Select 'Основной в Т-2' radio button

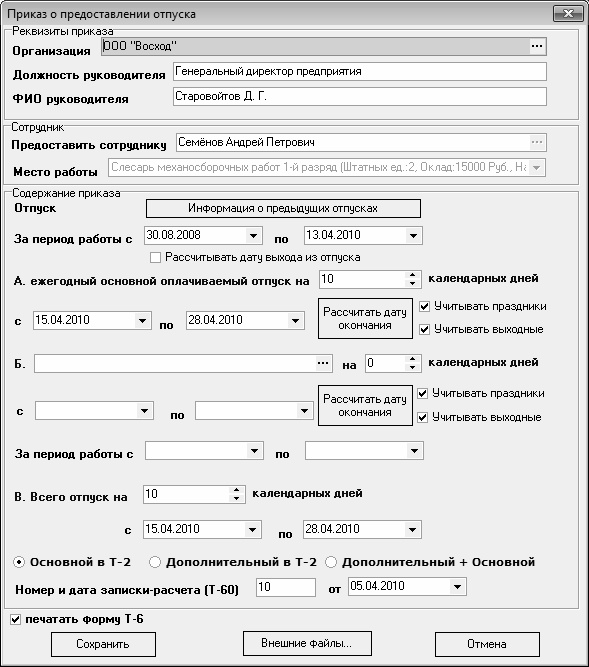coord(19,562)
